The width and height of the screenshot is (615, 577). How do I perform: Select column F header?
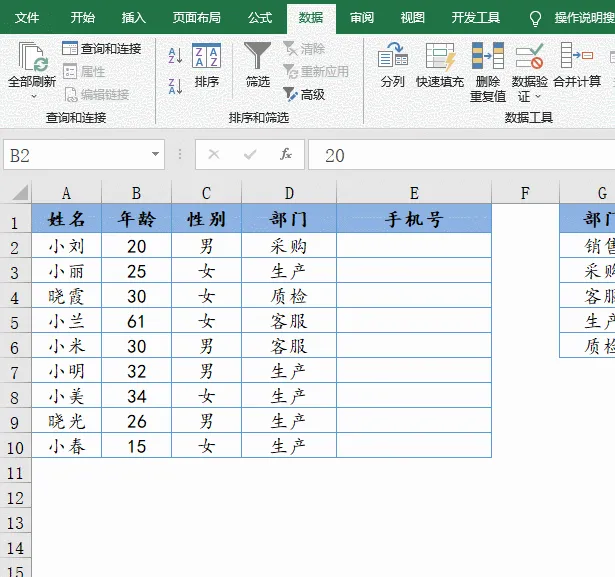[x=526, y=193]
